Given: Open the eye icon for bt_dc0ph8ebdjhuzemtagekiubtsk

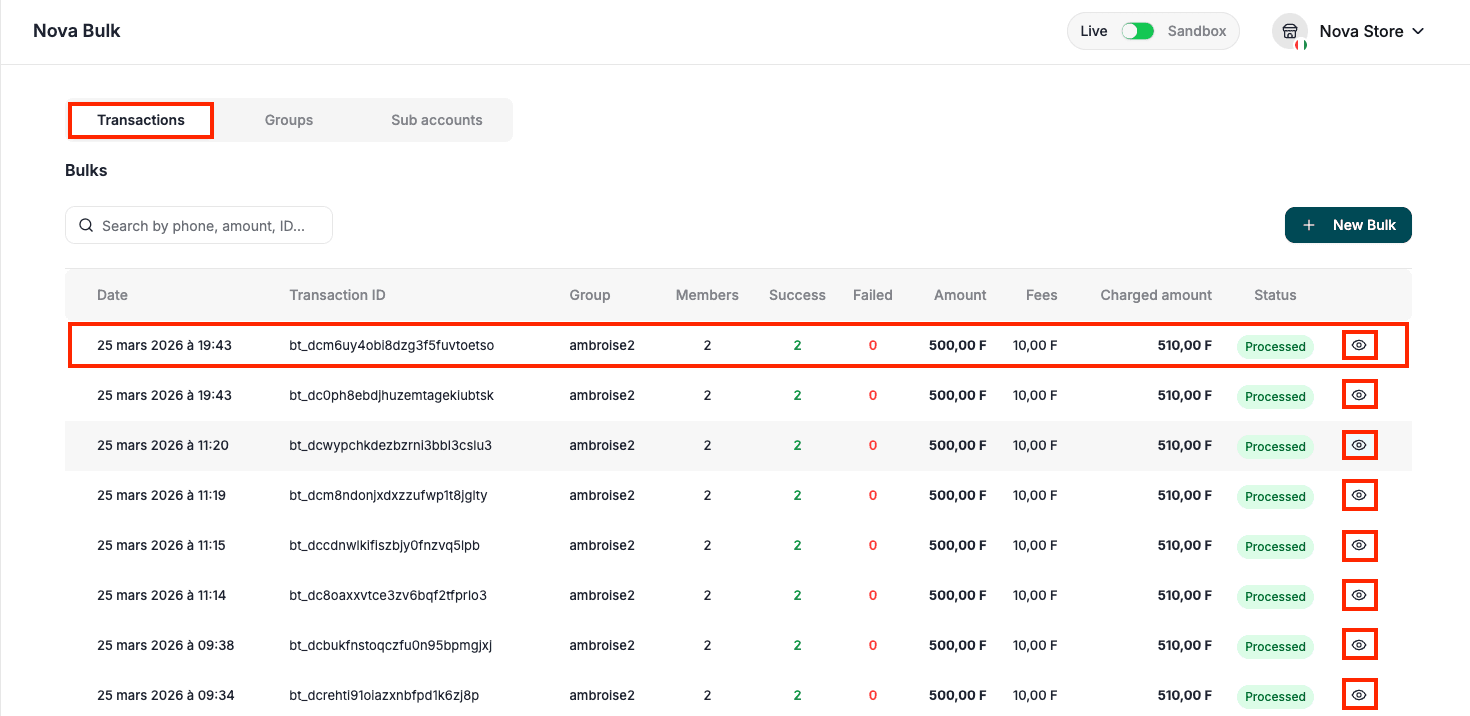Looking at the screenshot, I should (1359, 394).
